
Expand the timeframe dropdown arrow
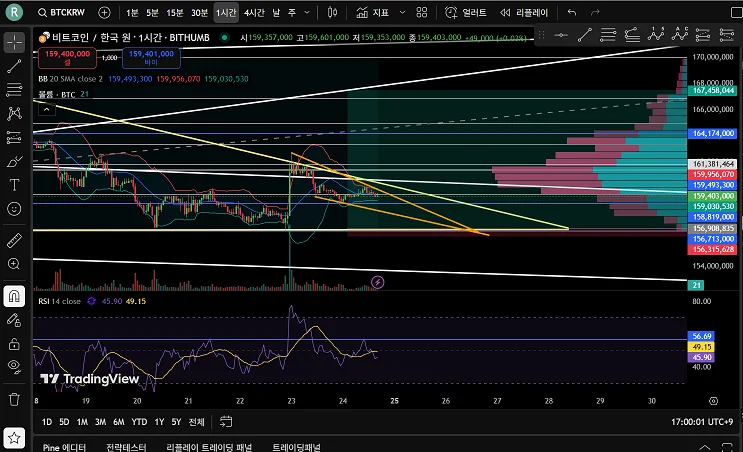(307, 13)
